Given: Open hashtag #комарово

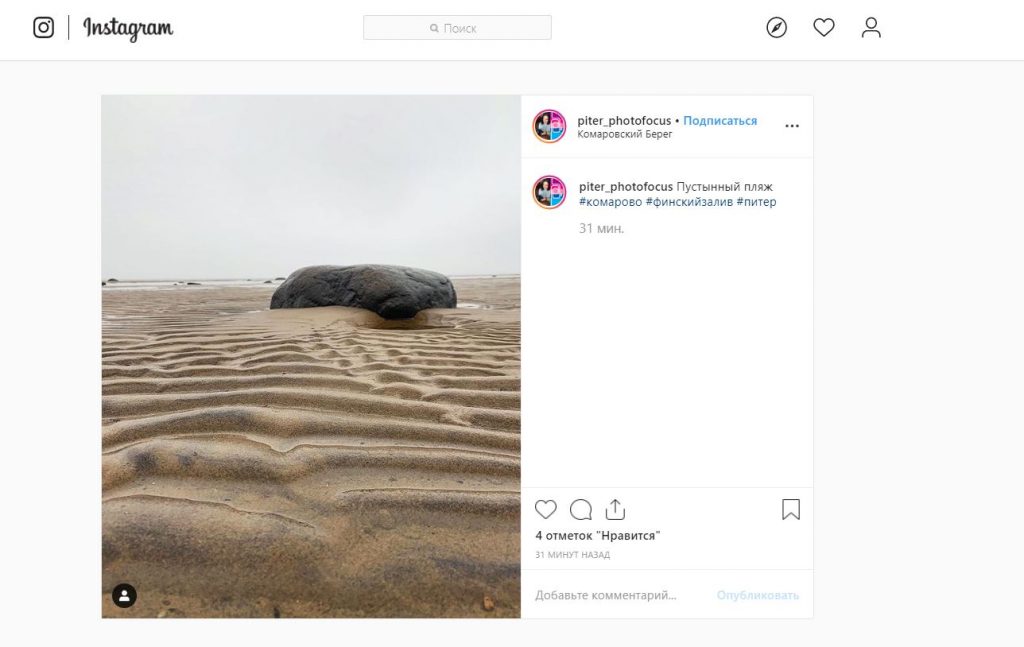Looking at the screenshot, I should pos(611,202).
